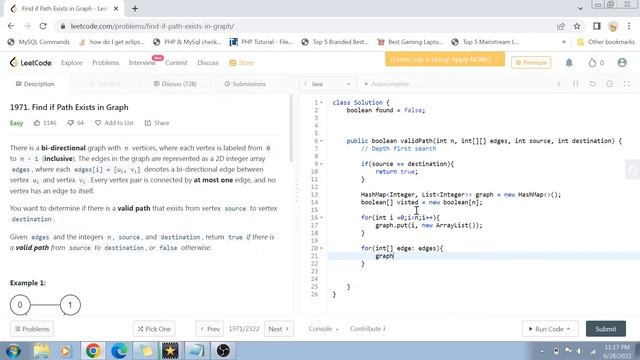
Task: Switch to Description tab
Action: click(x=35, y=84)
